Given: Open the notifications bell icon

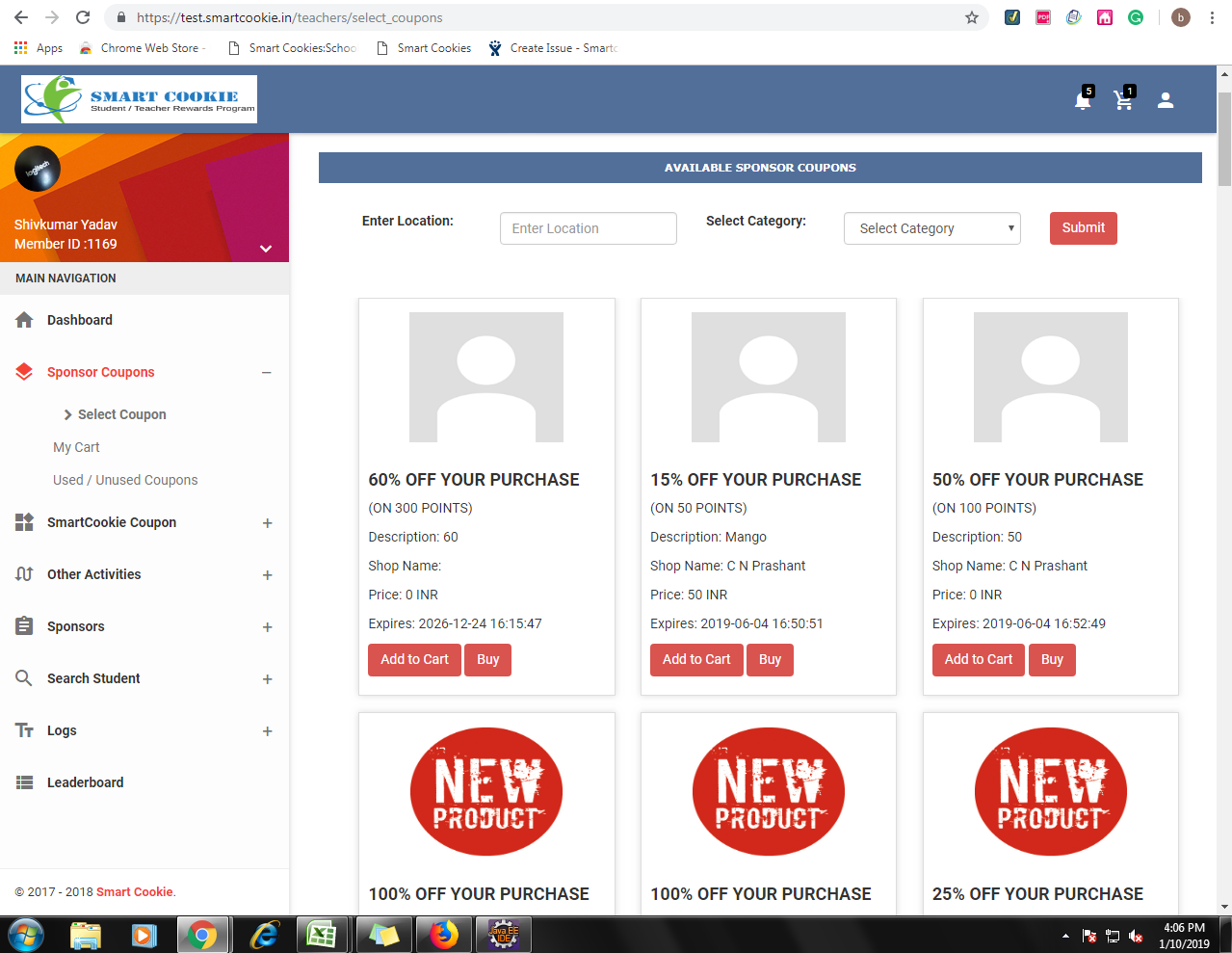Looking at the screenshot, I should [x=1083, y=100].
